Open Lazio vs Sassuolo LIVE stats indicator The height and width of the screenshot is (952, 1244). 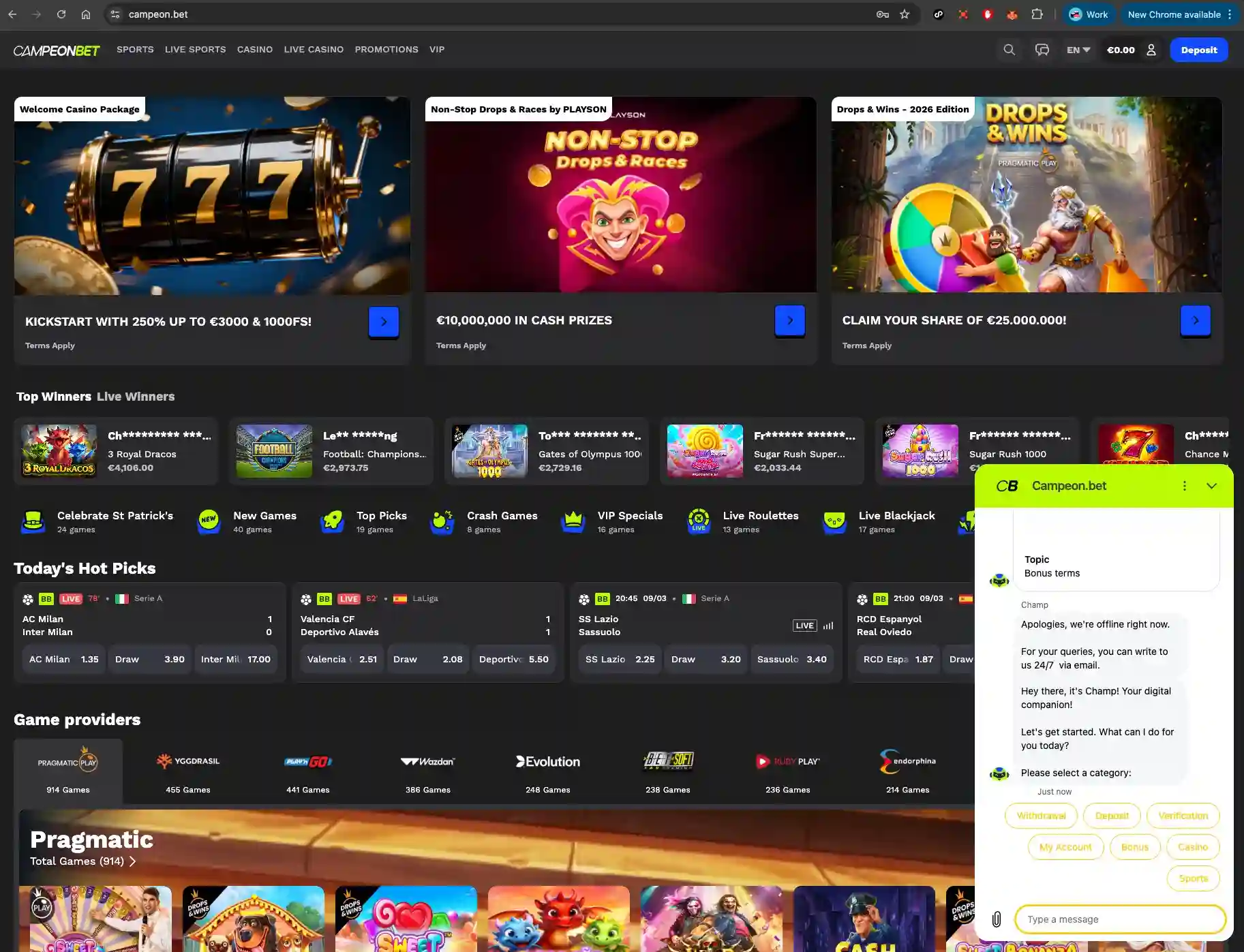point(813,626)
